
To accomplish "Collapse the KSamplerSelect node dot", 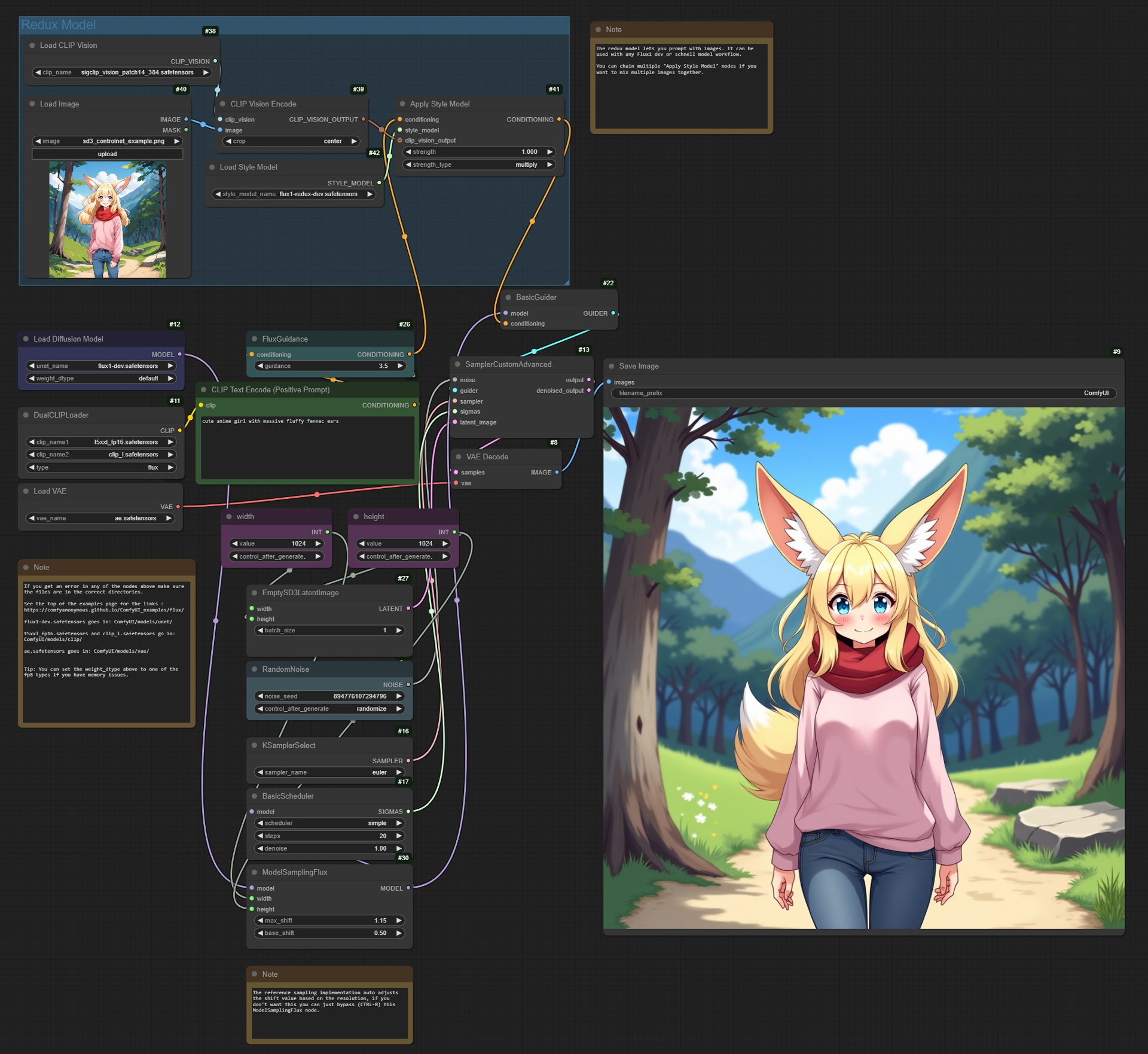I will click(x=254, y=745).
